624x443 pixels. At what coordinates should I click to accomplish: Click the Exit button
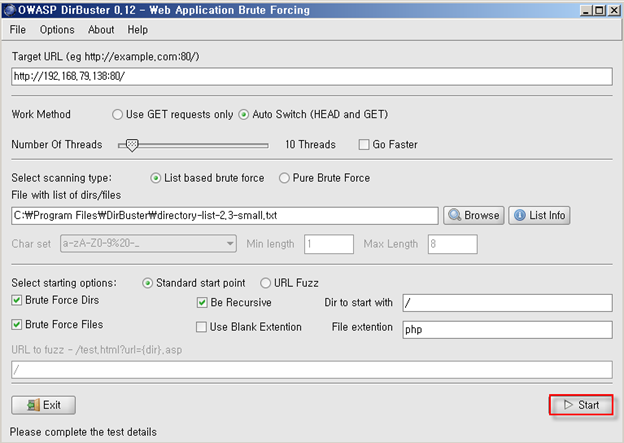coord(43,405)
